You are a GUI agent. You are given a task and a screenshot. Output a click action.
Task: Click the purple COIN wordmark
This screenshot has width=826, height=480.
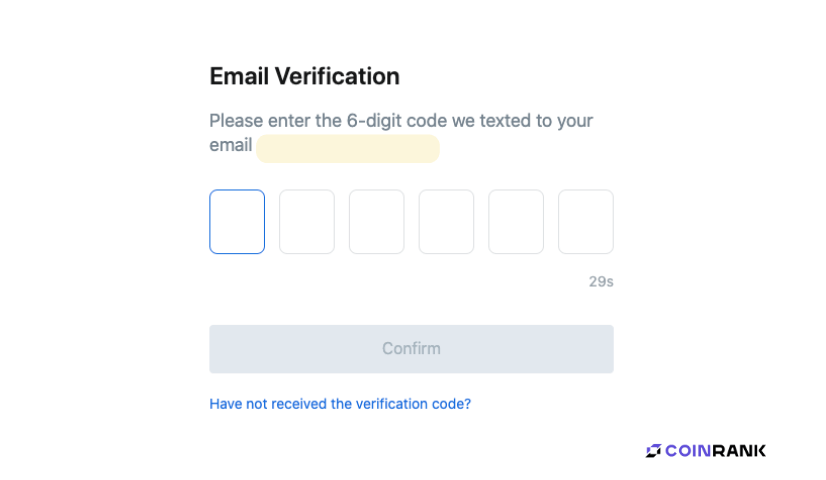(689, 451)
